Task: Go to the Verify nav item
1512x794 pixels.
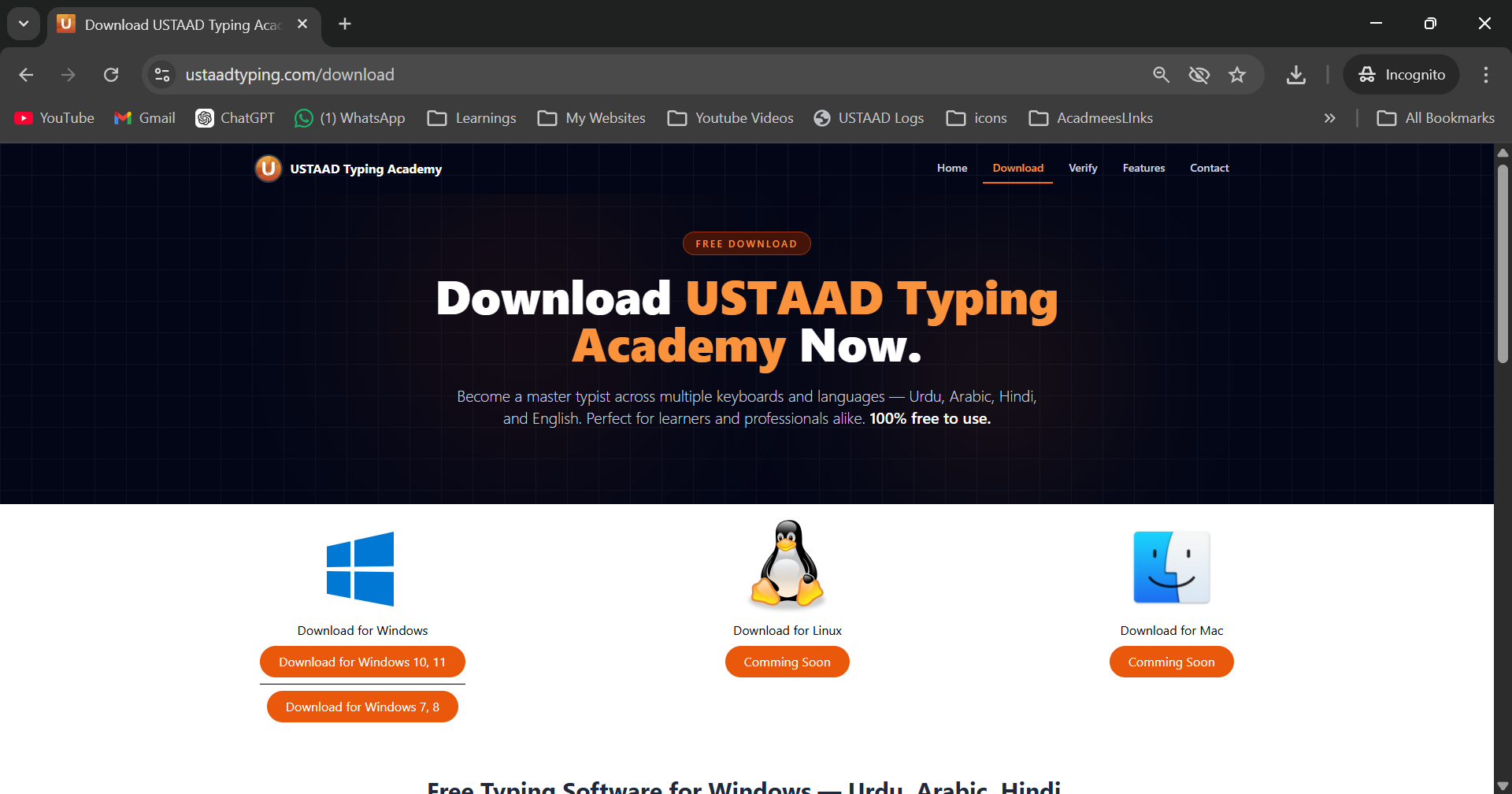Action: coord(1083,168)
